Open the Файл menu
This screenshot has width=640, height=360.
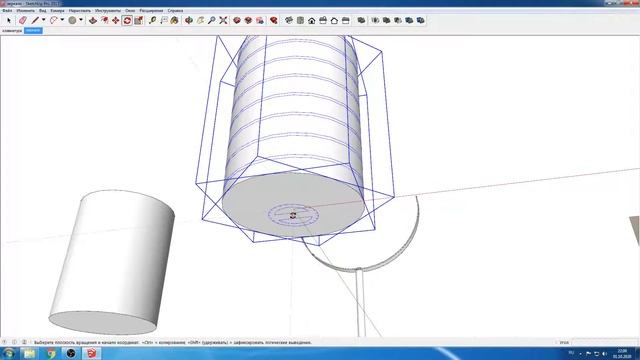tap(7, 11)
